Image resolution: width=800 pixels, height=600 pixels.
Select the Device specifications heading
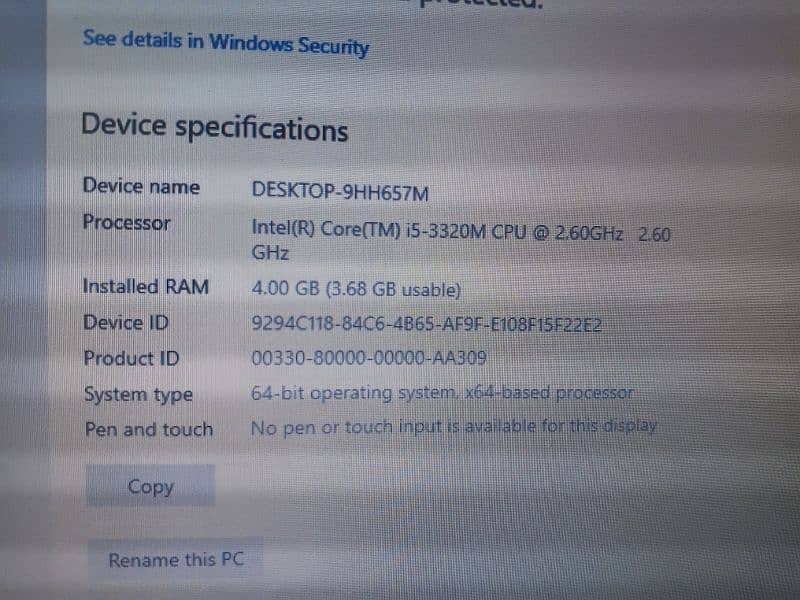click(214, 127)
